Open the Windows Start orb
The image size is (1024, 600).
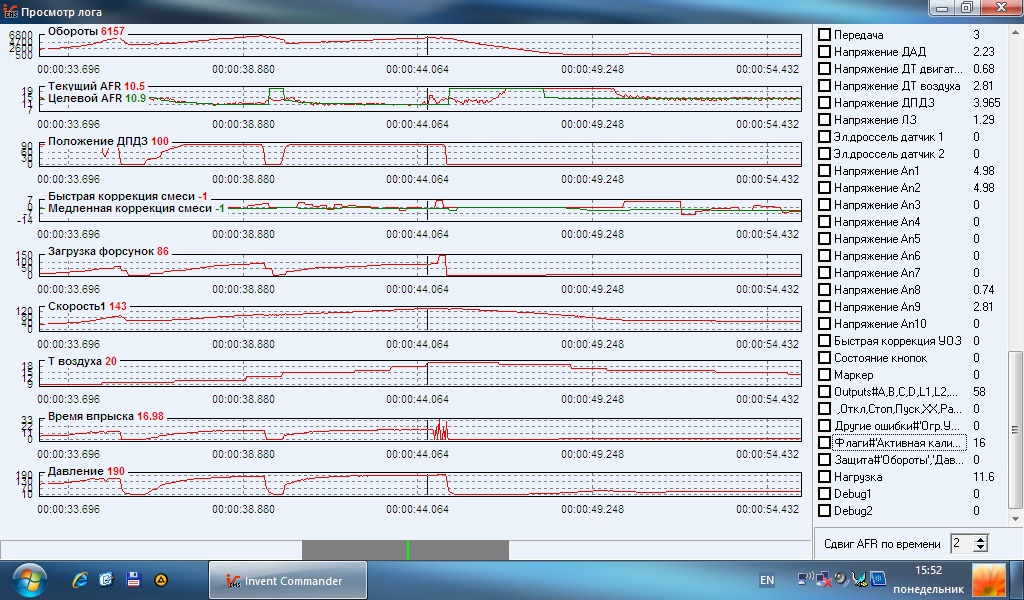click(30, 580)
